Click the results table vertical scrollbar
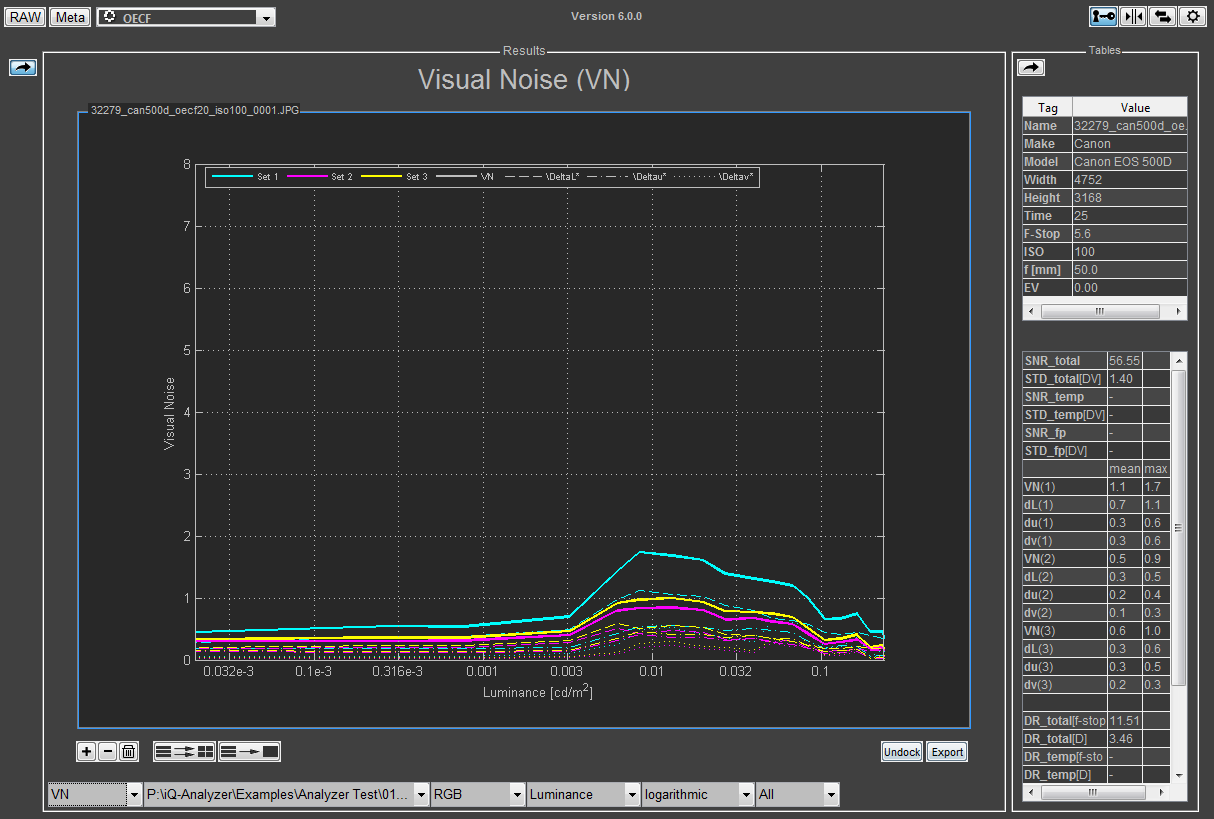Screen dimensions: 1214x819 pyautogui.click(x=1179, y=528)
